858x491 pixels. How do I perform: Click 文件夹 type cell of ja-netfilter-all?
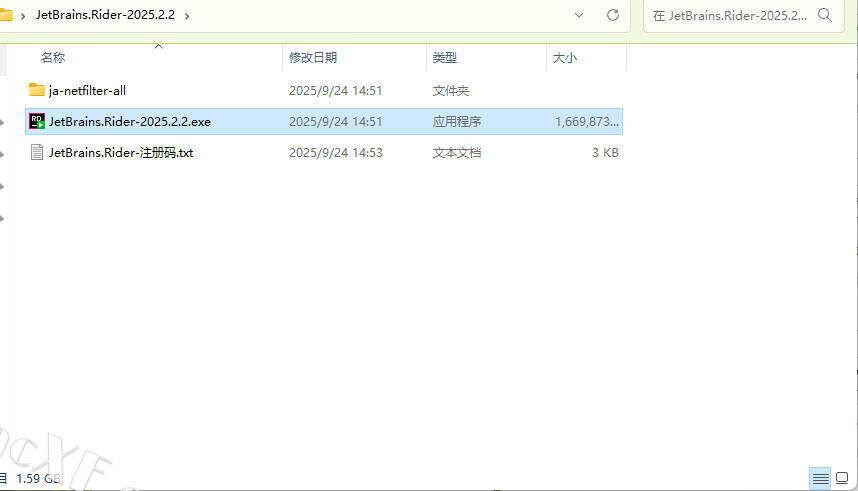451,90
